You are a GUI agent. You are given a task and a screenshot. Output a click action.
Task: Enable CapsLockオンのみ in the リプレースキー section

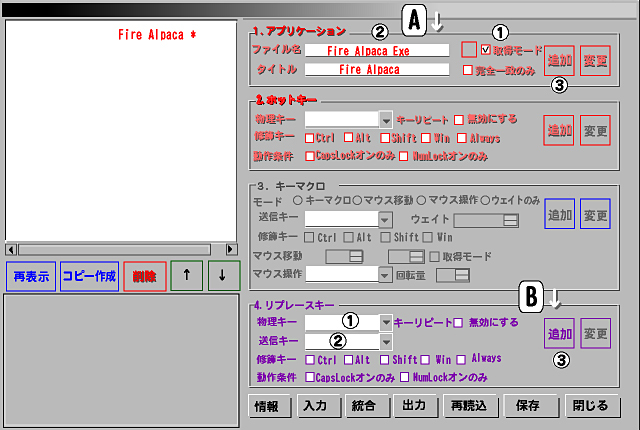[x=310, y=377]
